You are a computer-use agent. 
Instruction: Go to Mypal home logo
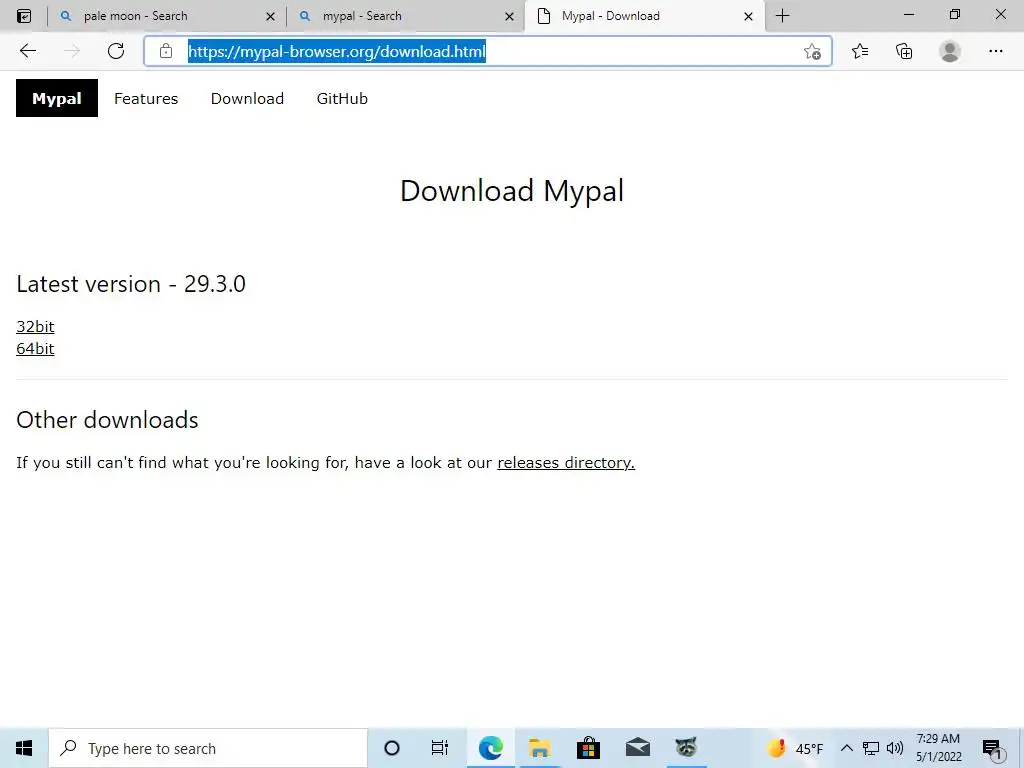pos(57,98)
